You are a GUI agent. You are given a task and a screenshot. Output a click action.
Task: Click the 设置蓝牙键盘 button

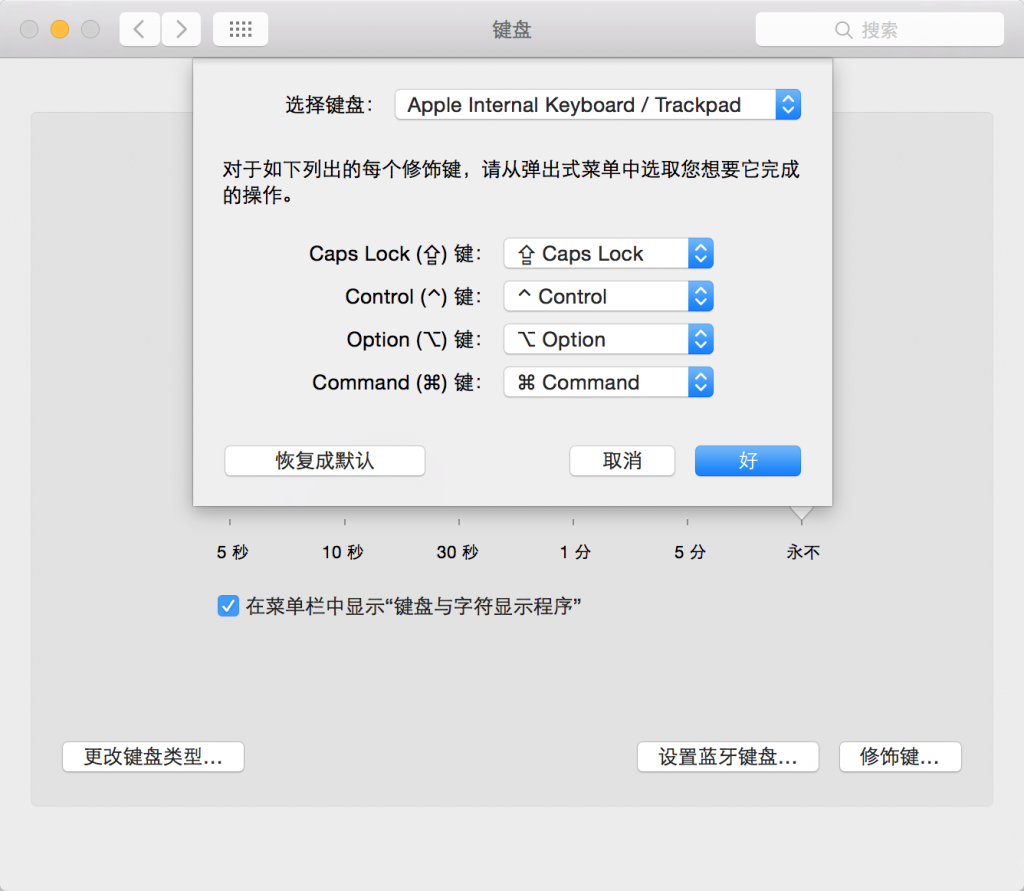pos(728,757)
